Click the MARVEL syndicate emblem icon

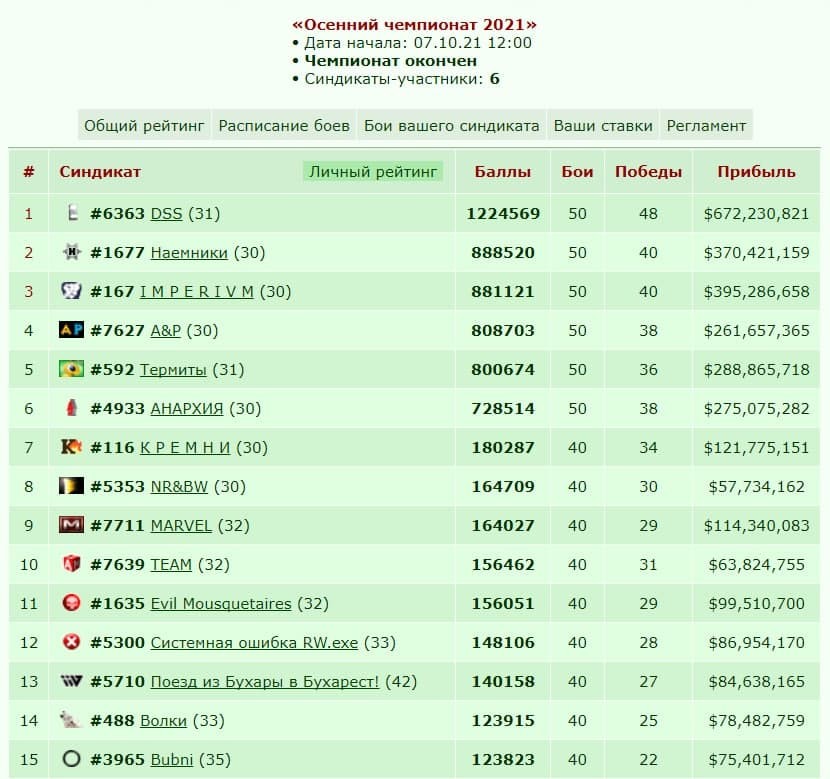click(x=71, y=525)
